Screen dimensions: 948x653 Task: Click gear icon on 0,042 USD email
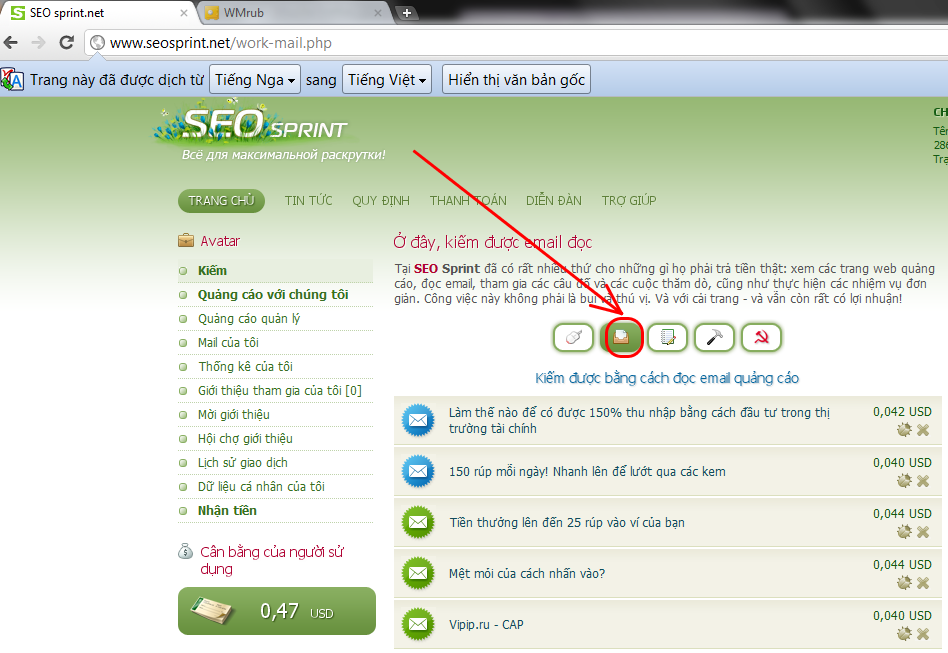click(904, 430)
